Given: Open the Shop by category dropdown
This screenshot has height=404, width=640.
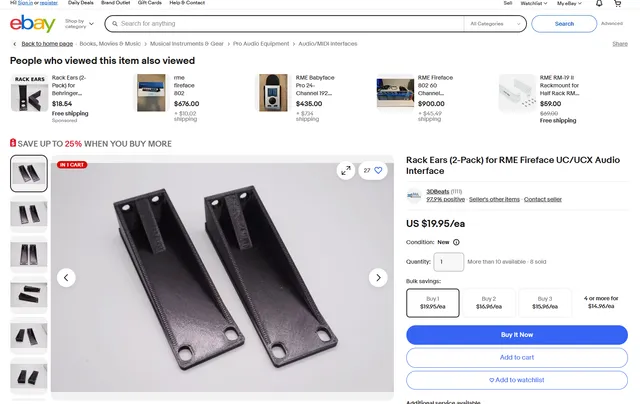Looking at the screenshot, I should [77, 23].
